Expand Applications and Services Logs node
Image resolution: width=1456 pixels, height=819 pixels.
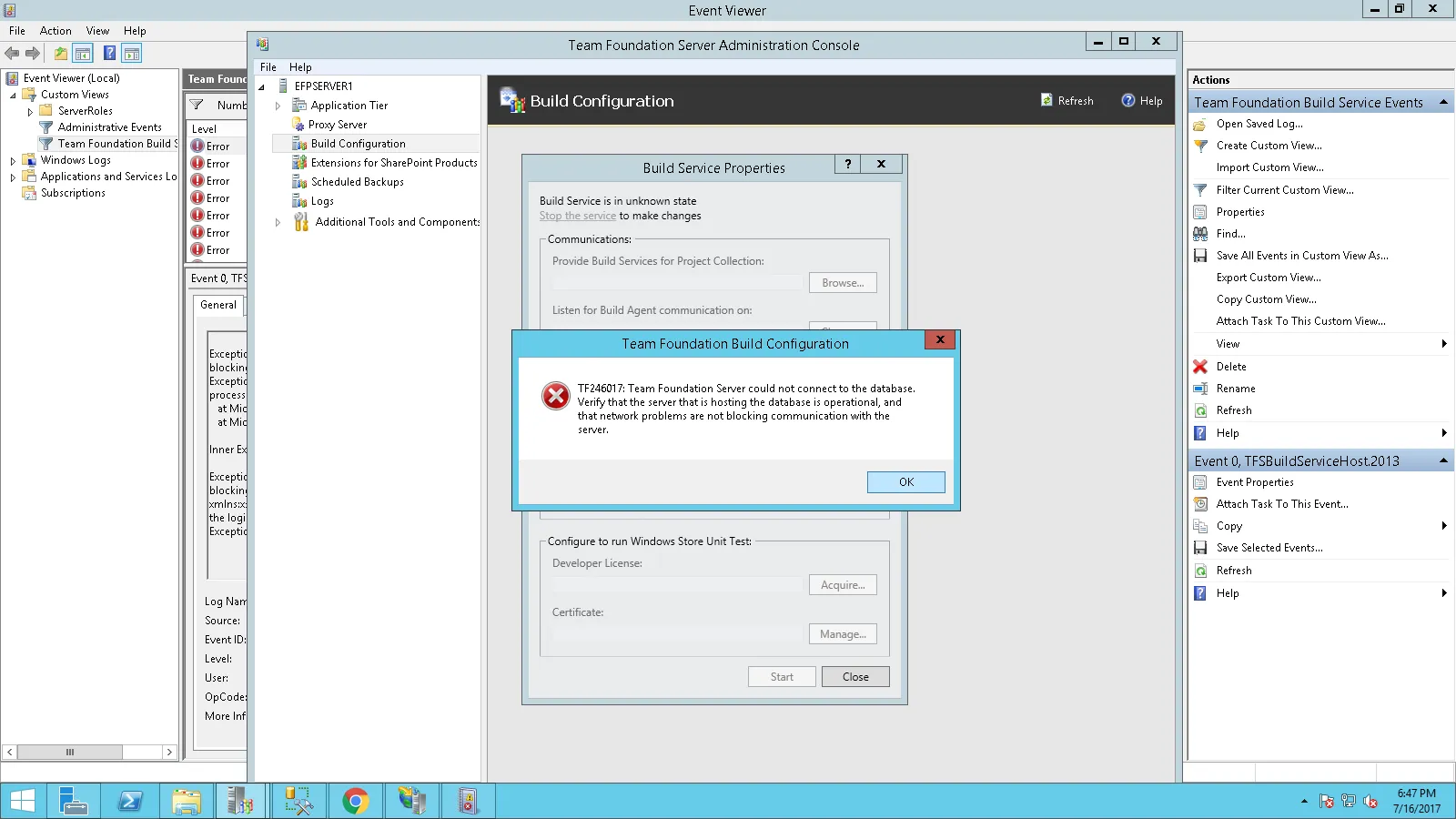13,177
